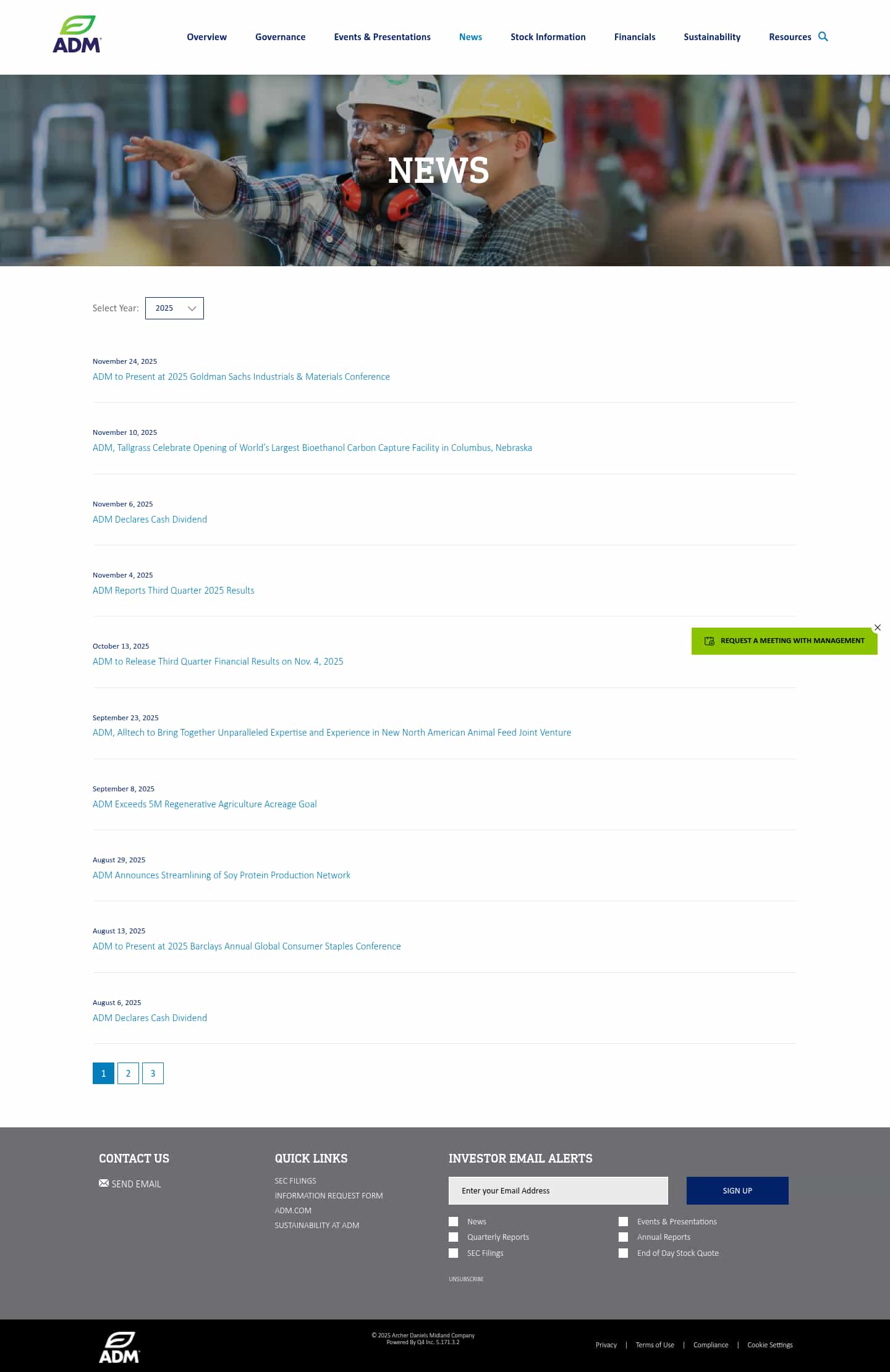Open Regenerative Agriculture Acreage Goal article

pos(205,804)
